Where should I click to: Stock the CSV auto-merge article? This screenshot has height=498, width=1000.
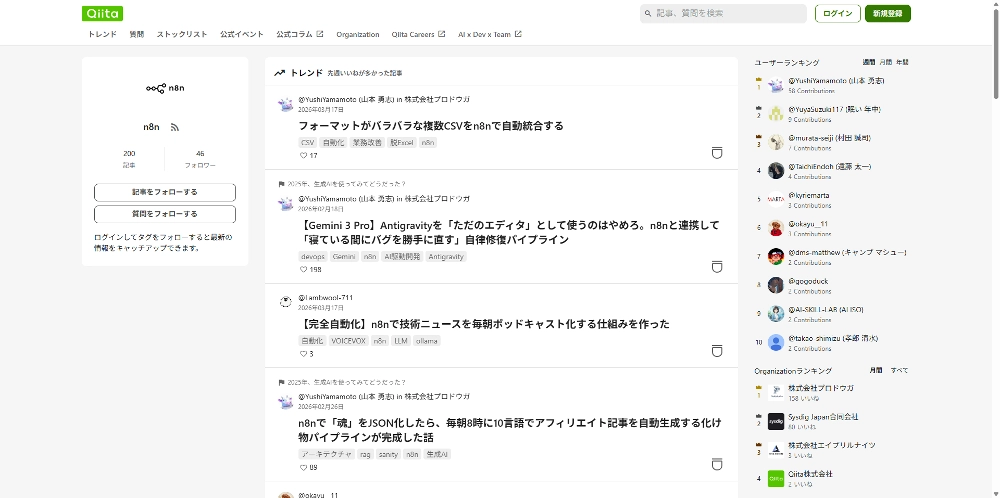coord(716,153)
